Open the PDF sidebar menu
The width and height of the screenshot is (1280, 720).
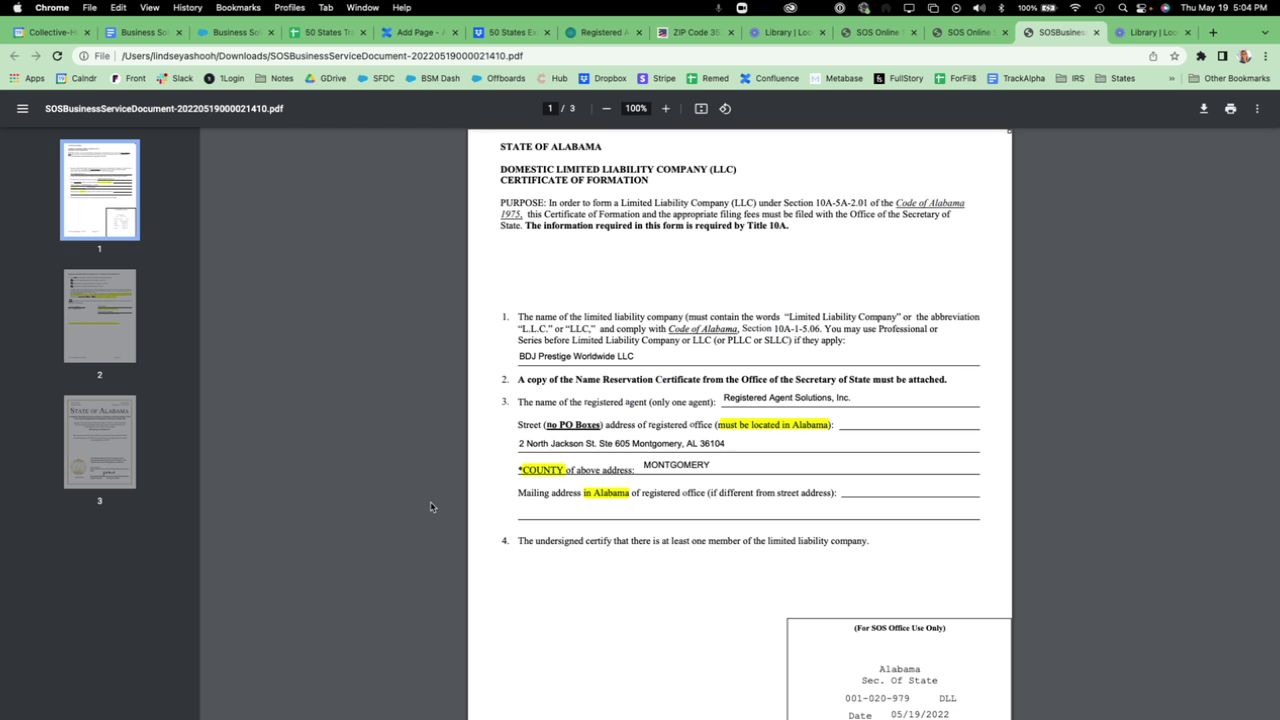click(x=22, y=108)
